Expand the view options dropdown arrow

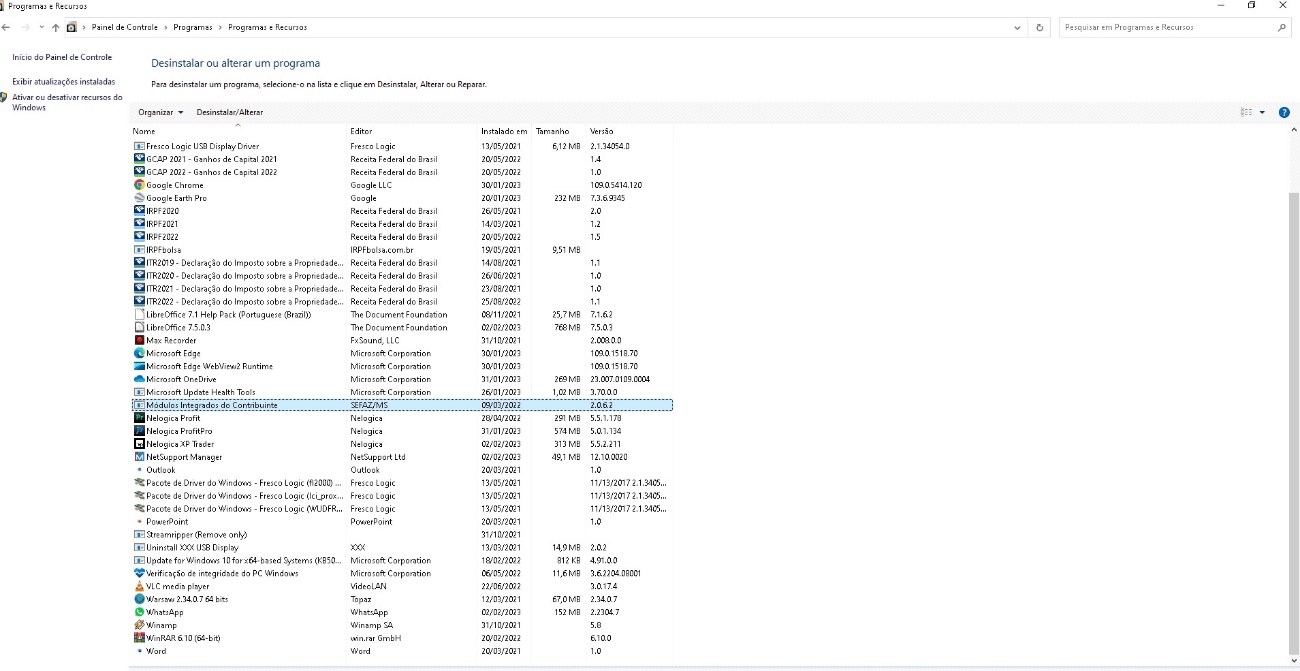[1262, 112]
